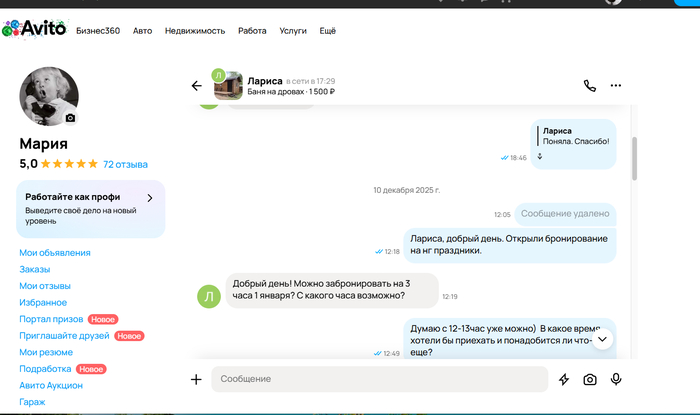The height and width of the screenshot is (415, 700).
Task: Open the Недвижимость menu item
Action: 195,31
